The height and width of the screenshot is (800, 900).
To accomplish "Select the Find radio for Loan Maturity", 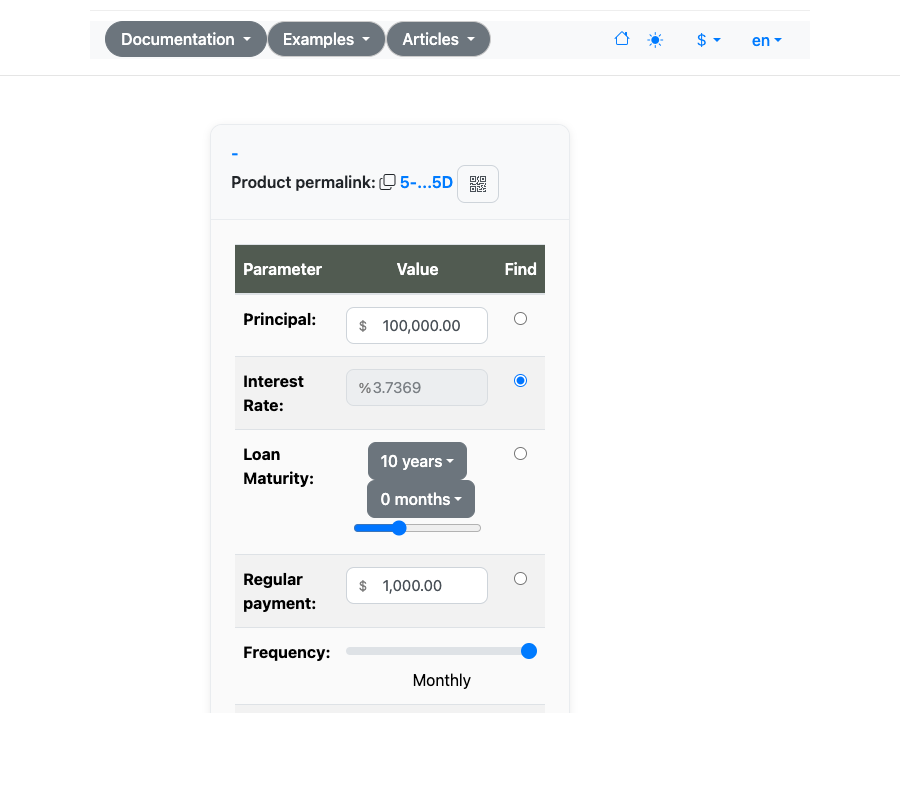I will [x=520, y=453].
